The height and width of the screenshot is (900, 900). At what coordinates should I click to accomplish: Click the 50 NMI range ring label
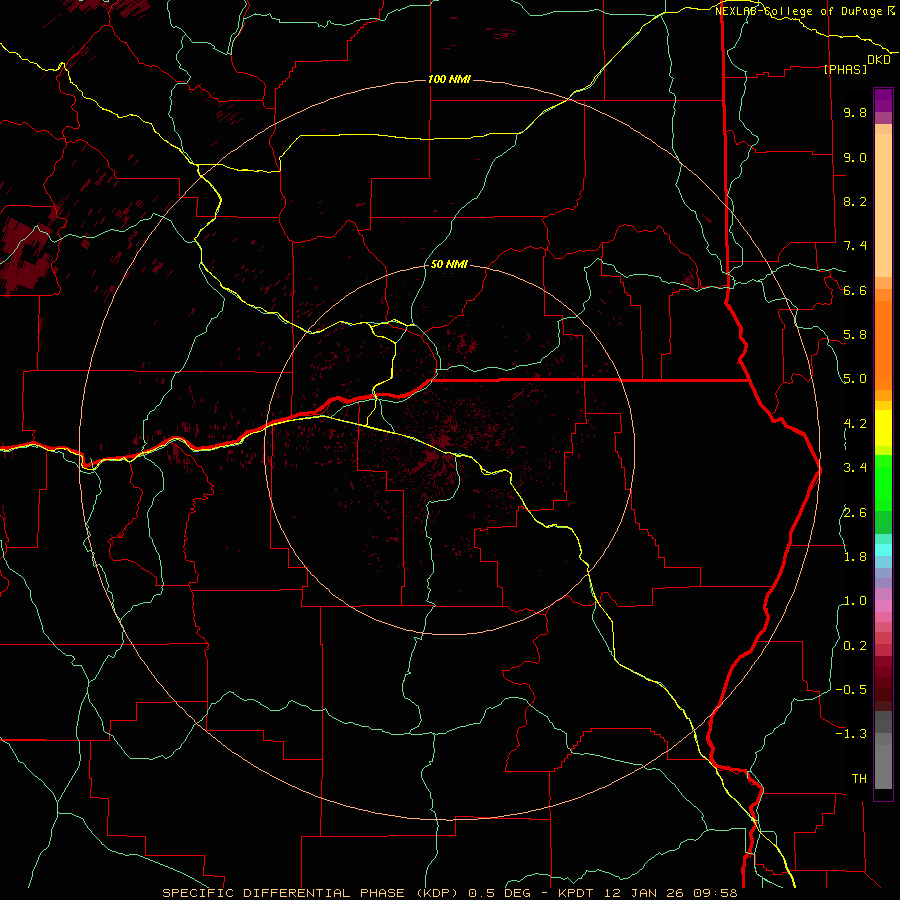click(x=449, y=264)
